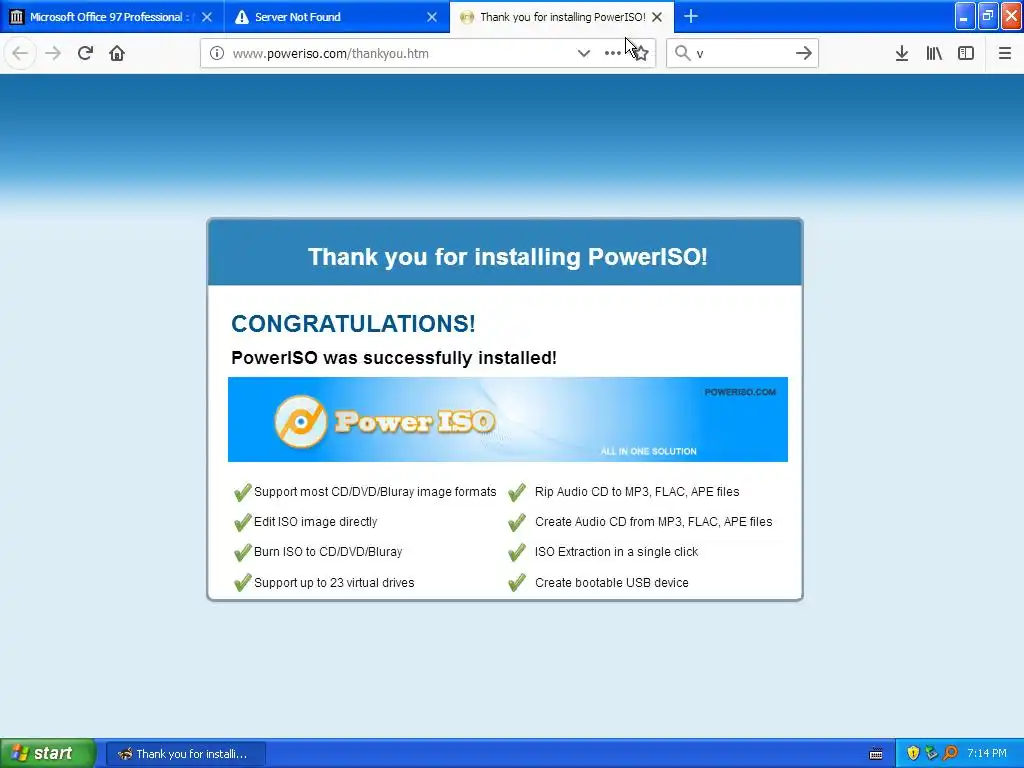Bookmark this page with the star
1024x768 pixels.
[x=641, y=53]
